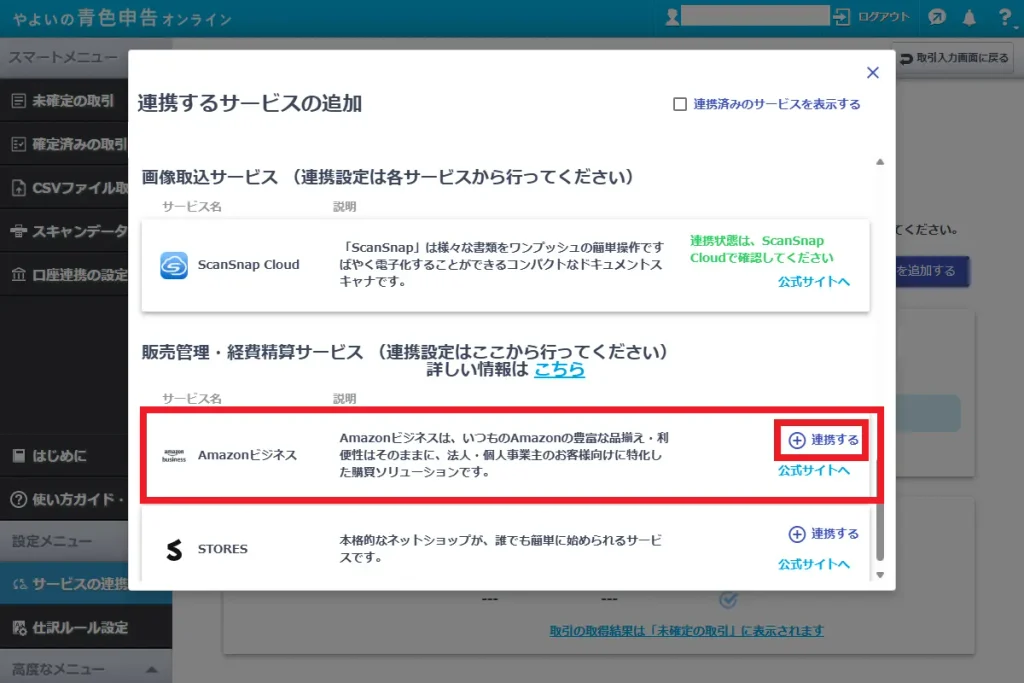Screen dimensions: 1024x683
Task: Click the ScanSnap Cloud icon
Action: coord(174,265)
